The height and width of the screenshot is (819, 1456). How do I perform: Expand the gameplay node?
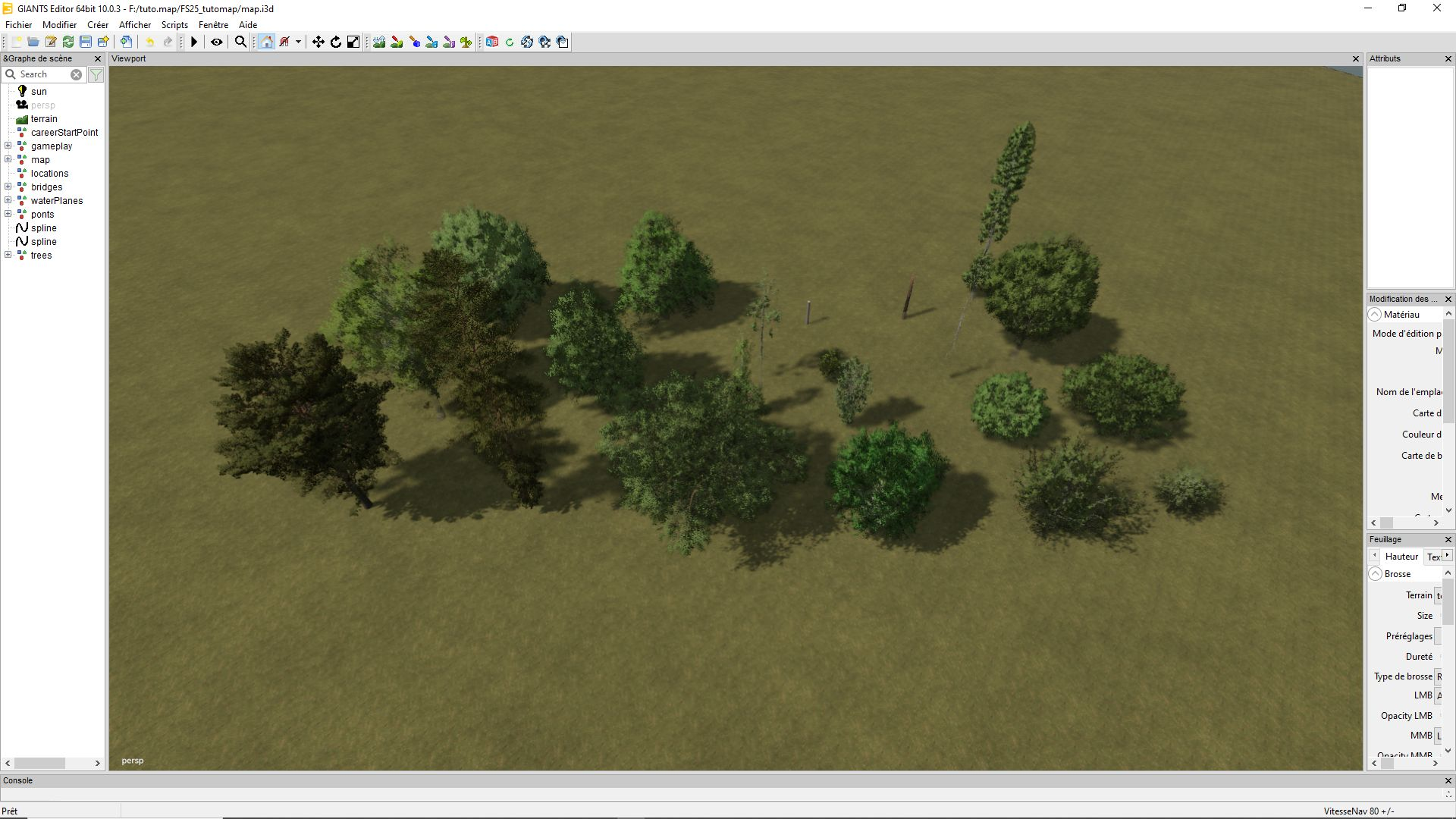(8, 146)
